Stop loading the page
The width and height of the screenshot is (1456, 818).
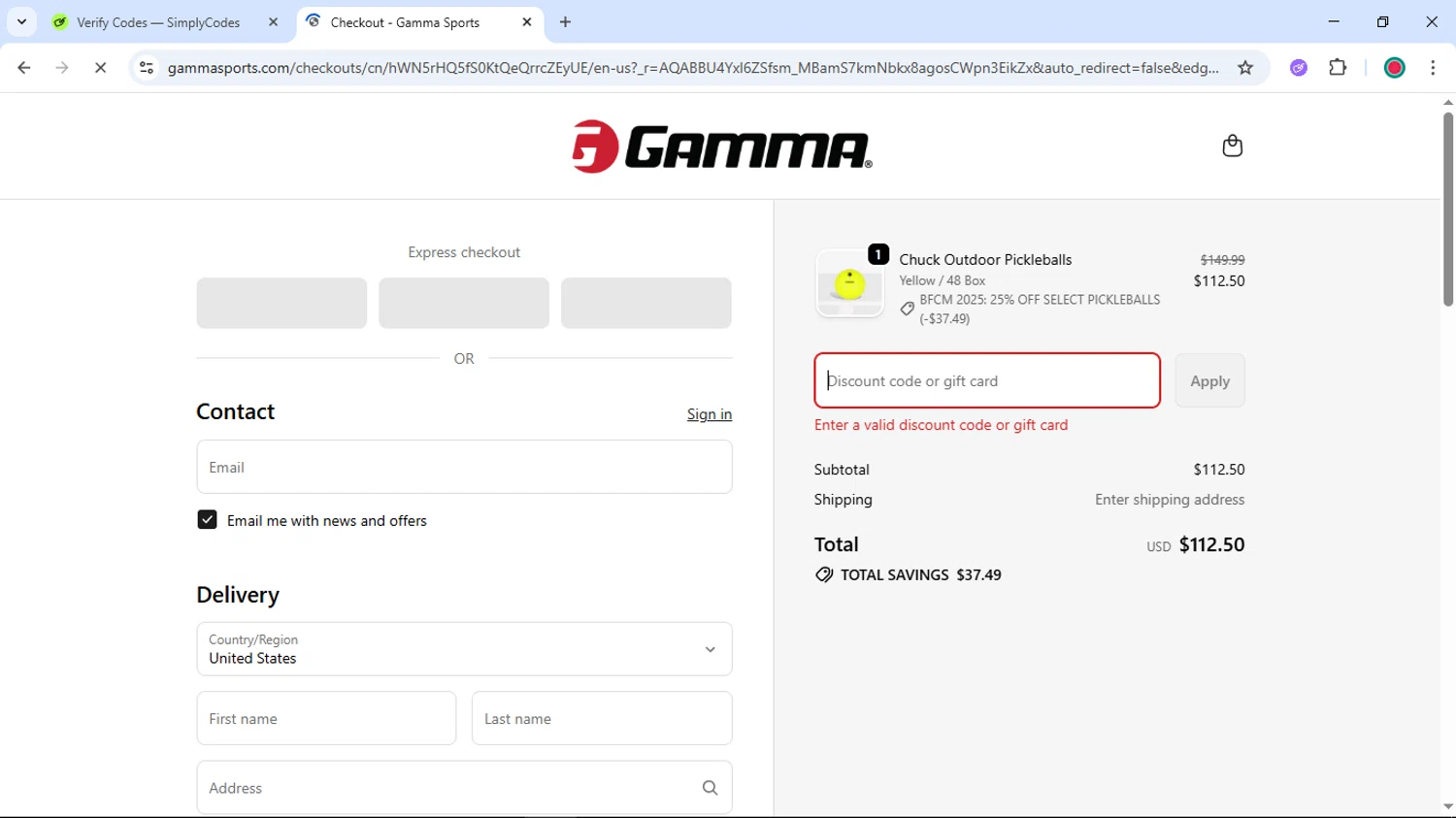[100, 68]
